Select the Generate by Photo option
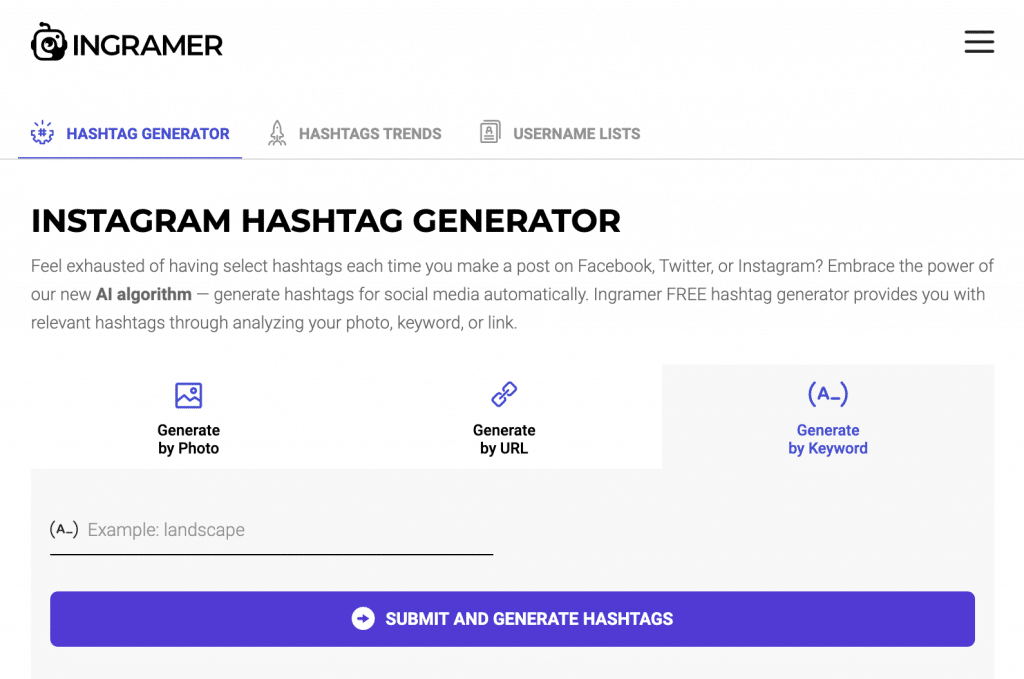Screen dimensions: 1024x679 pyautogui.click(x=189, y=417)
